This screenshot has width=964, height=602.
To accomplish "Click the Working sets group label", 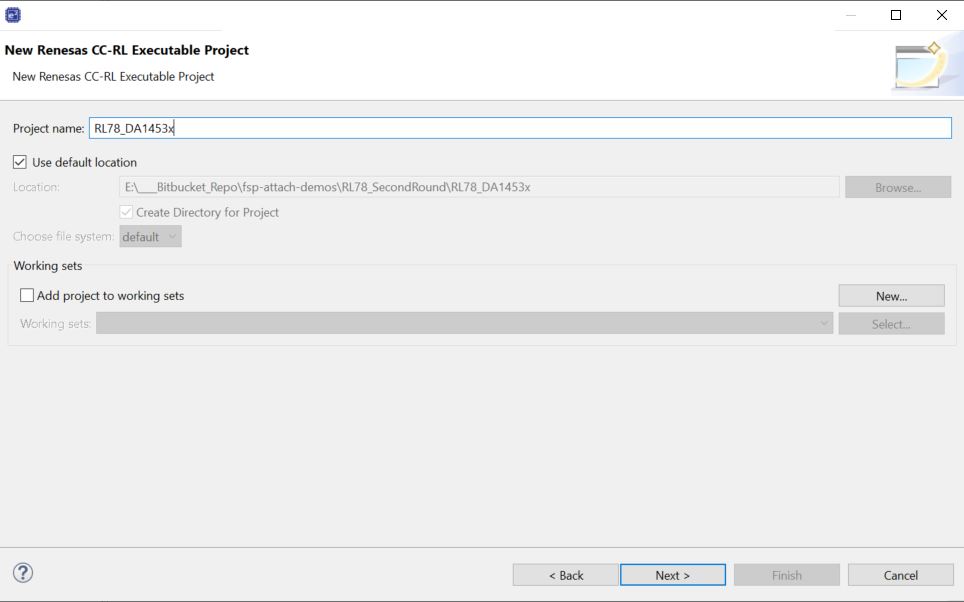I will tap(48, 266).
